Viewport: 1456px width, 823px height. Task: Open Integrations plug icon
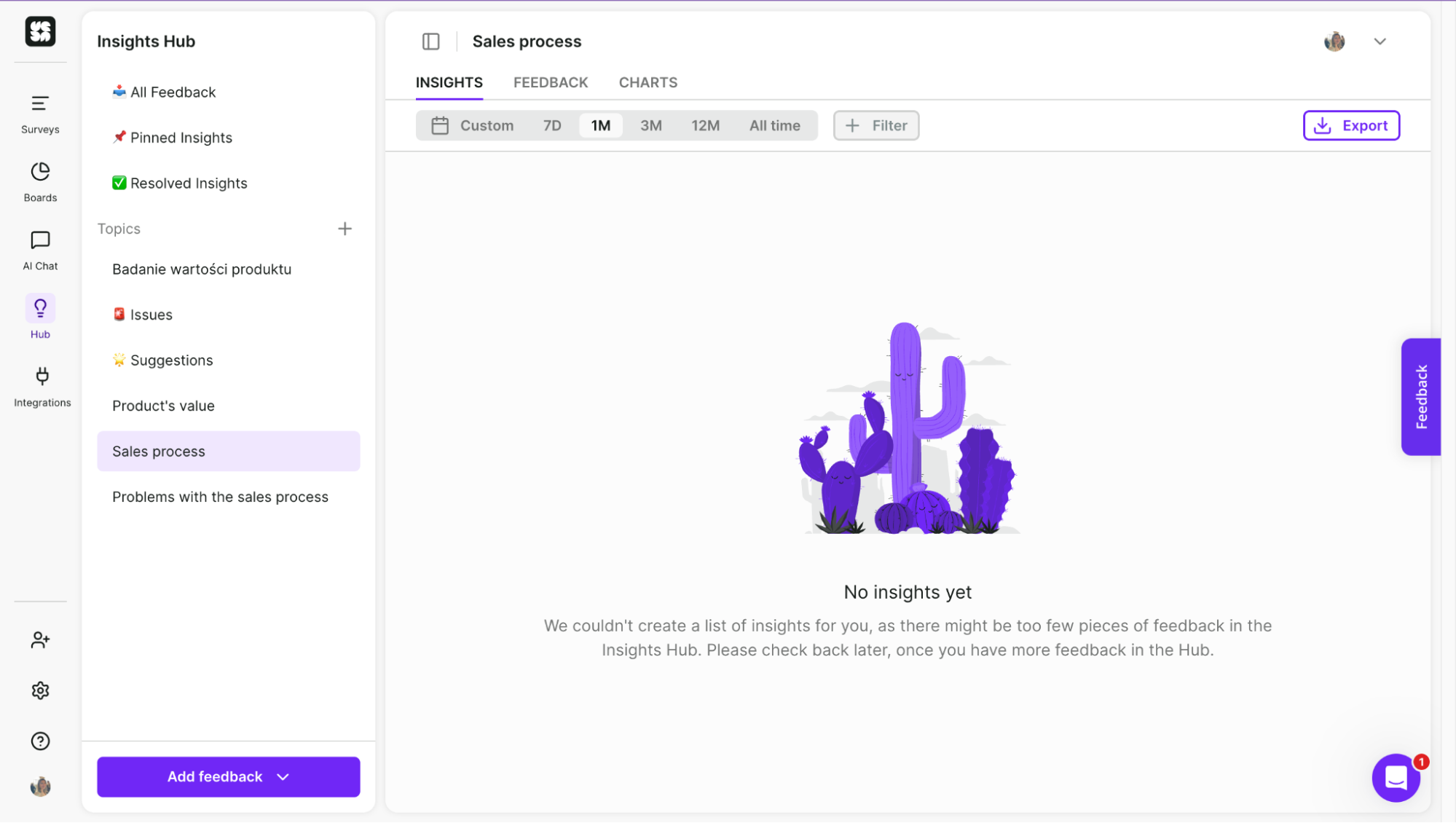pos(42,386)
